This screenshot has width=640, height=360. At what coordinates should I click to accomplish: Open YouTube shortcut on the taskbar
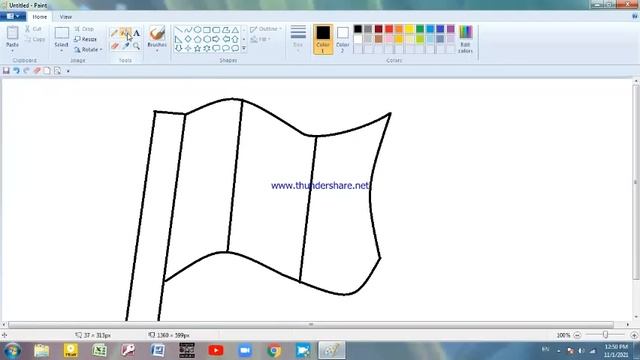coord(216,350)
